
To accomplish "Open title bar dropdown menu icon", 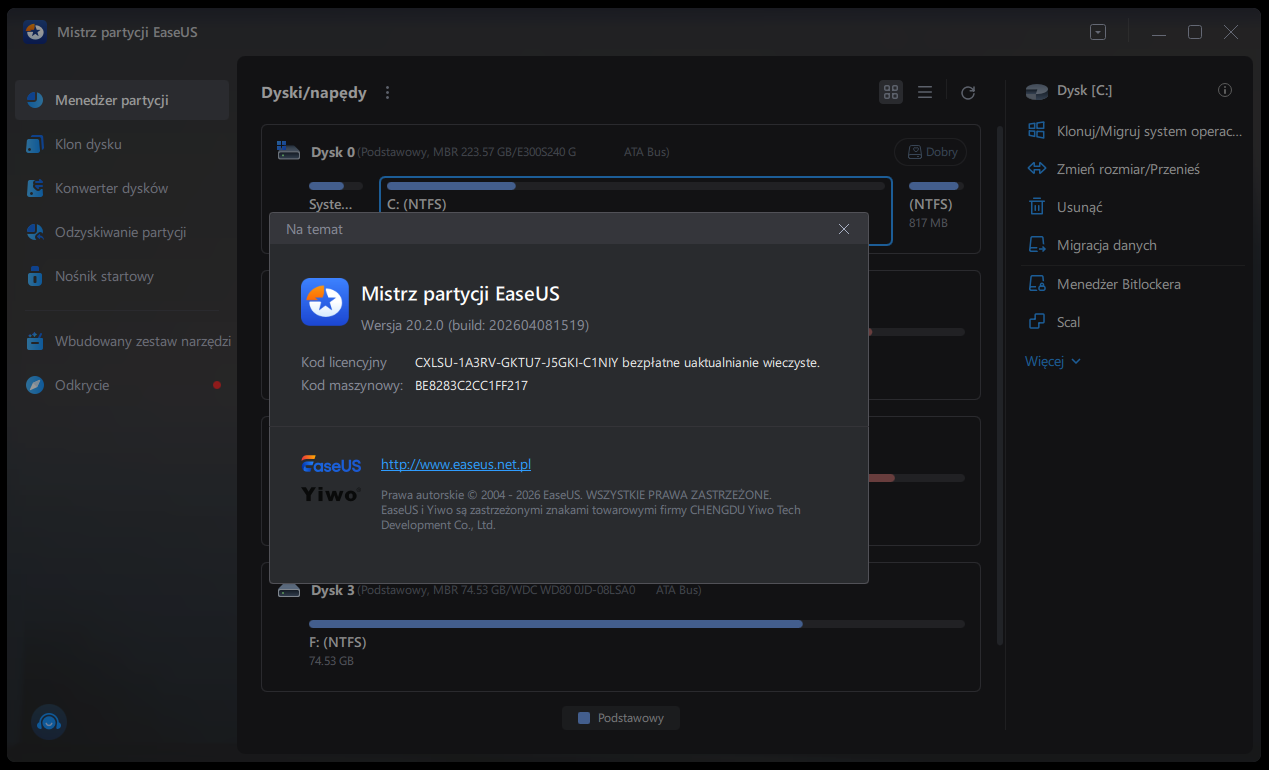I will (x=1098, y=32).
